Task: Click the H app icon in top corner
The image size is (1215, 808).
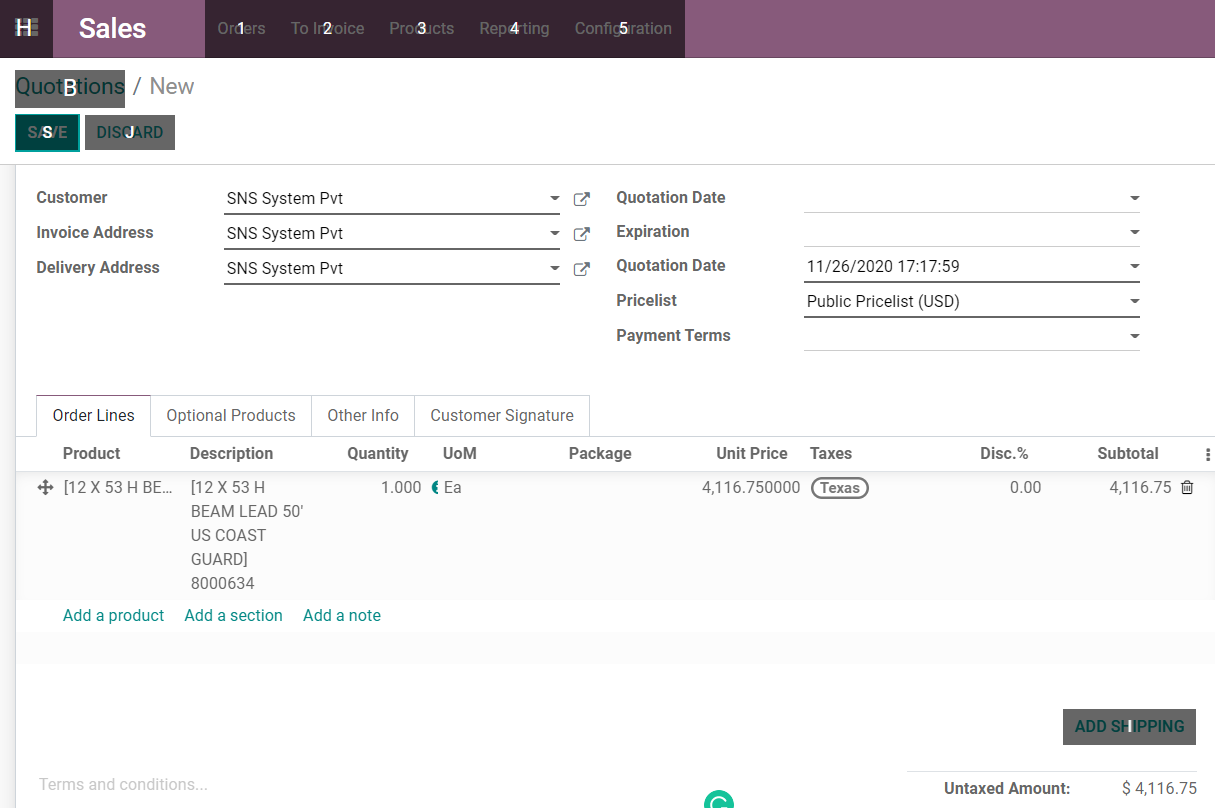Action: click(25, 28)
